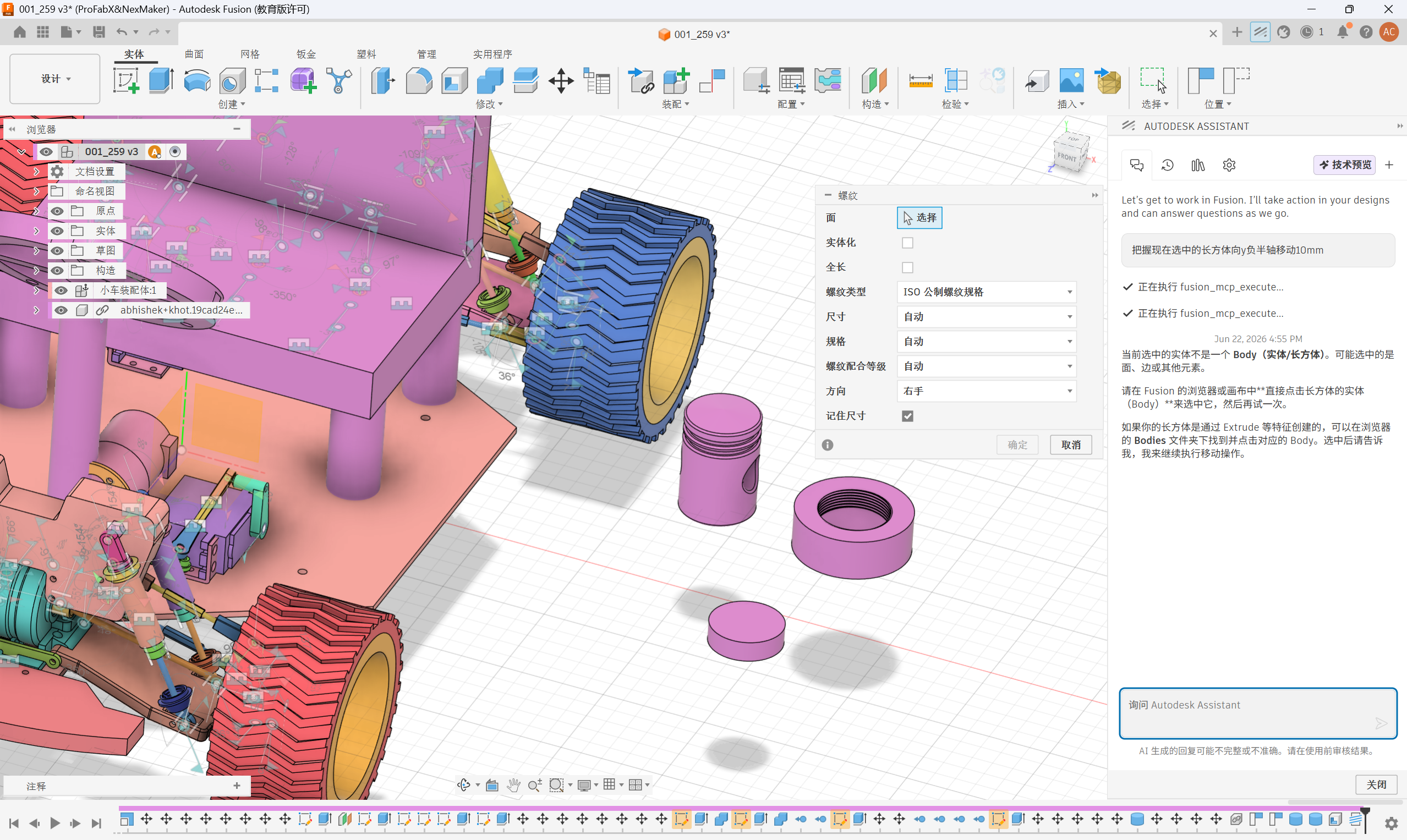
Task: Switch to the 塑料 tab
Action: tap(366, 54)
